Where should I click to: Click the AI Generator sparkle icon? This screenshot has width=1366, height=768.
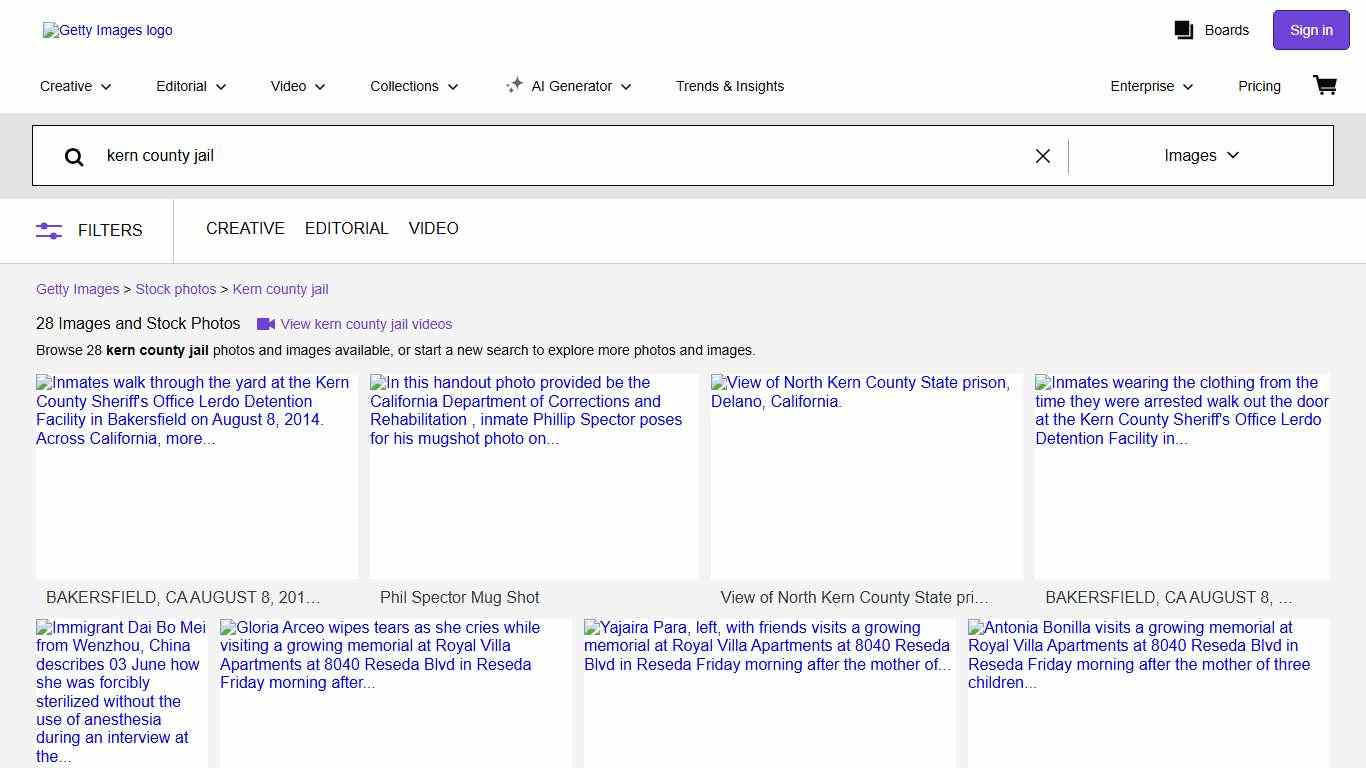[x=514, y=86]
